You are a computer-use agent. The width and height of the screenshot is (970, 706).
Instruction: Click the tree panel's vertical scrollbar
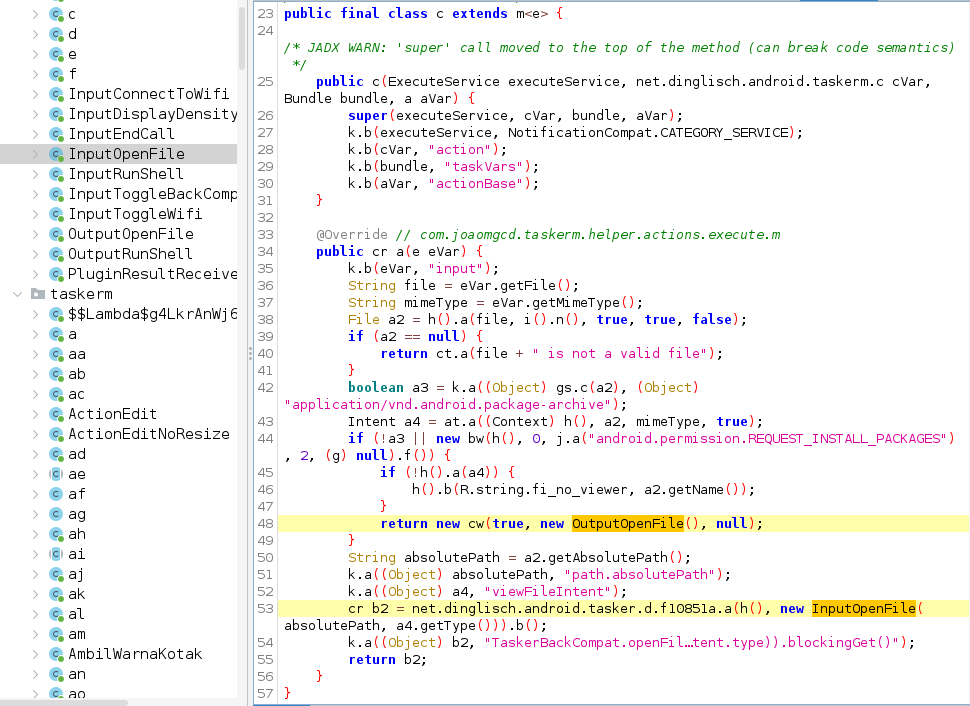(242, 37)
